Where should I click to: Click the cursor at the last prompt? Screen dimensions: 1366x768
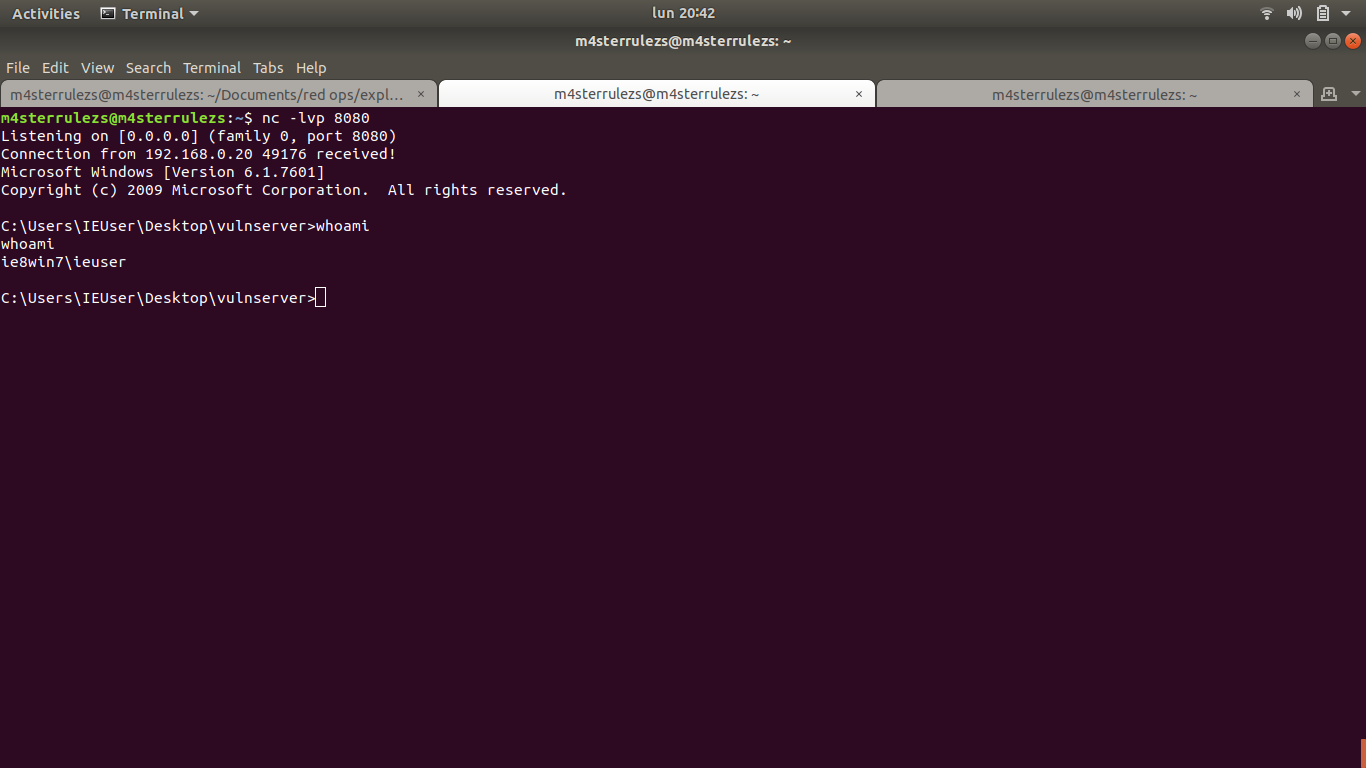(320, 298)
